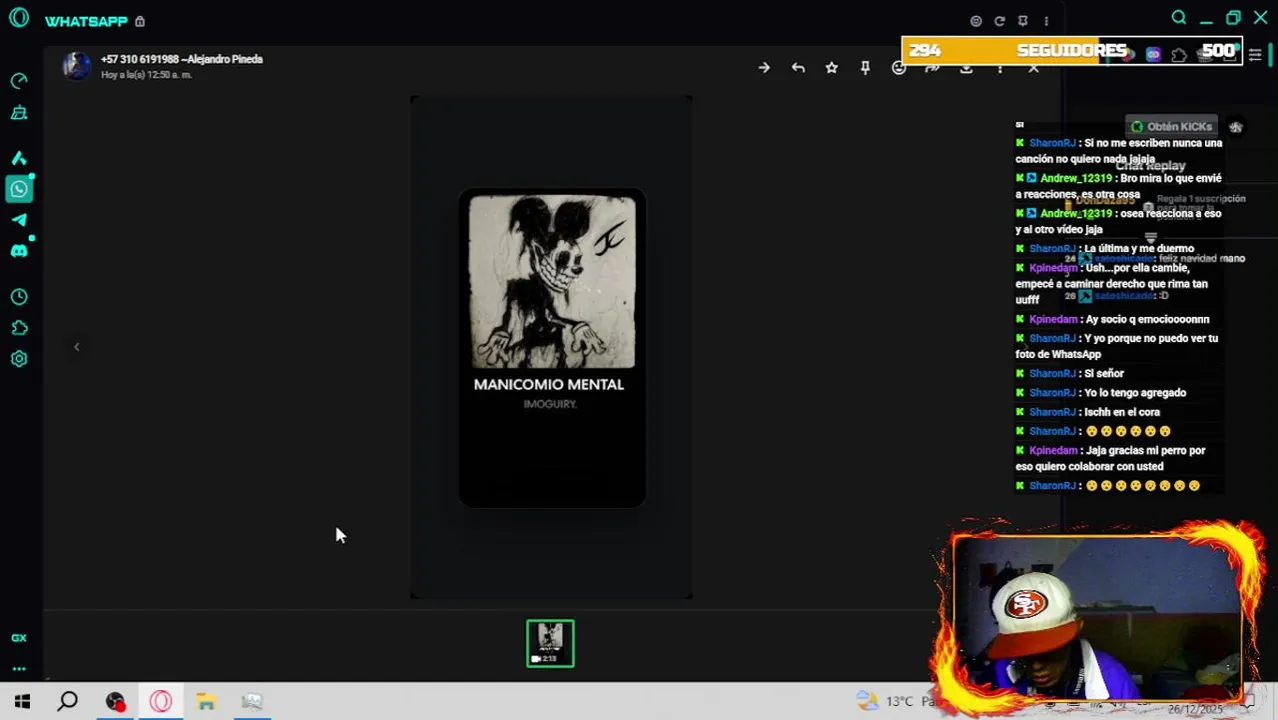Open the Windows Start menu
Screen dimensions: 1278x720
tap(22, 702)
